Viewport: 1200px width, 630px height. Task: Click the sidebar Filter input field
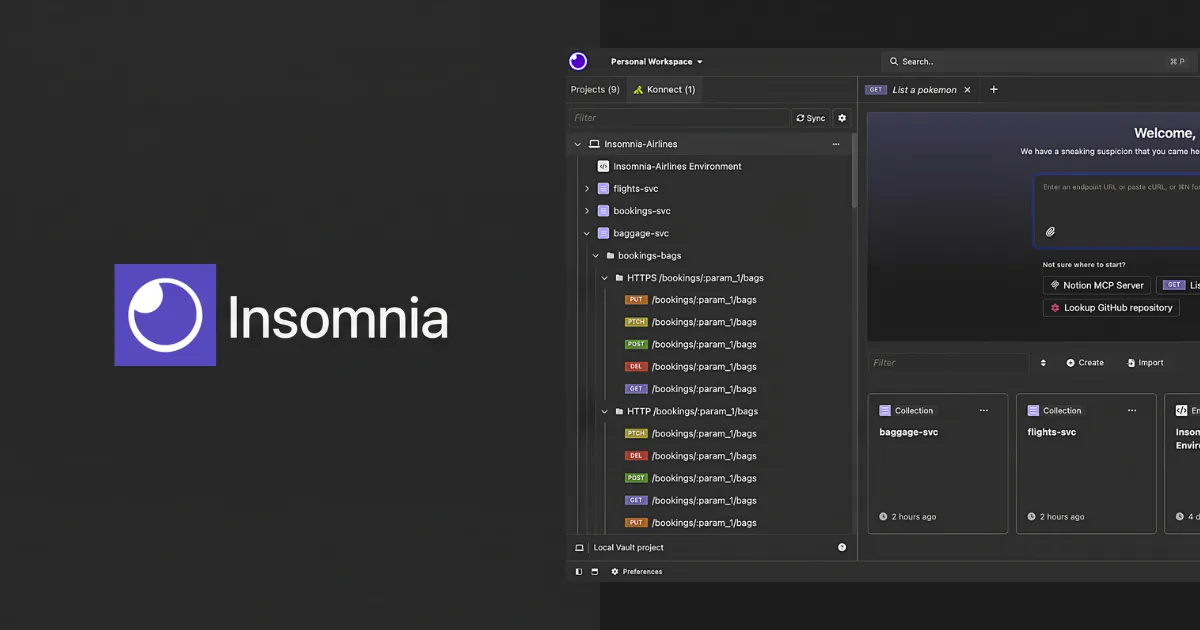click(679, 118)
